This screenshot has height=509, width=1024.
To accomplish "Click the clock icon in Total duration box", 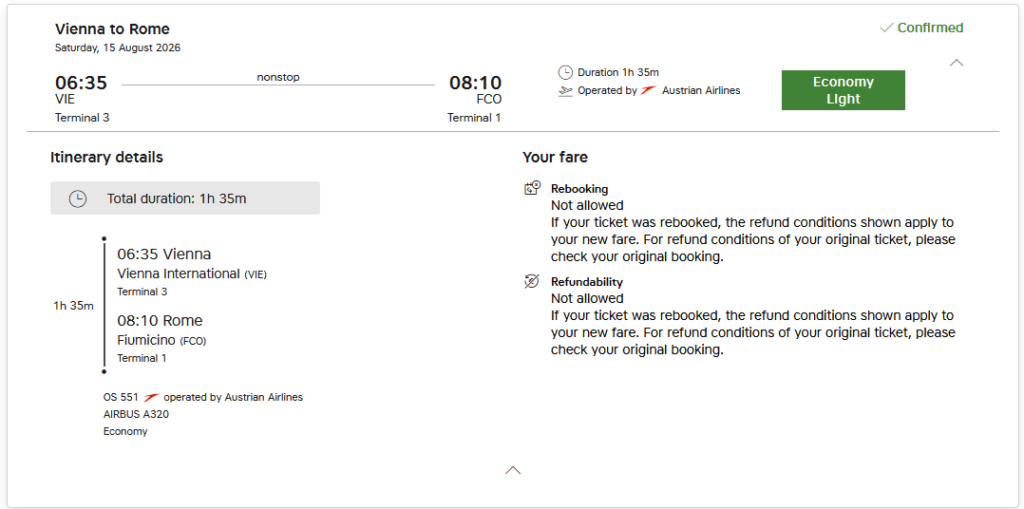I will [77, 199].
